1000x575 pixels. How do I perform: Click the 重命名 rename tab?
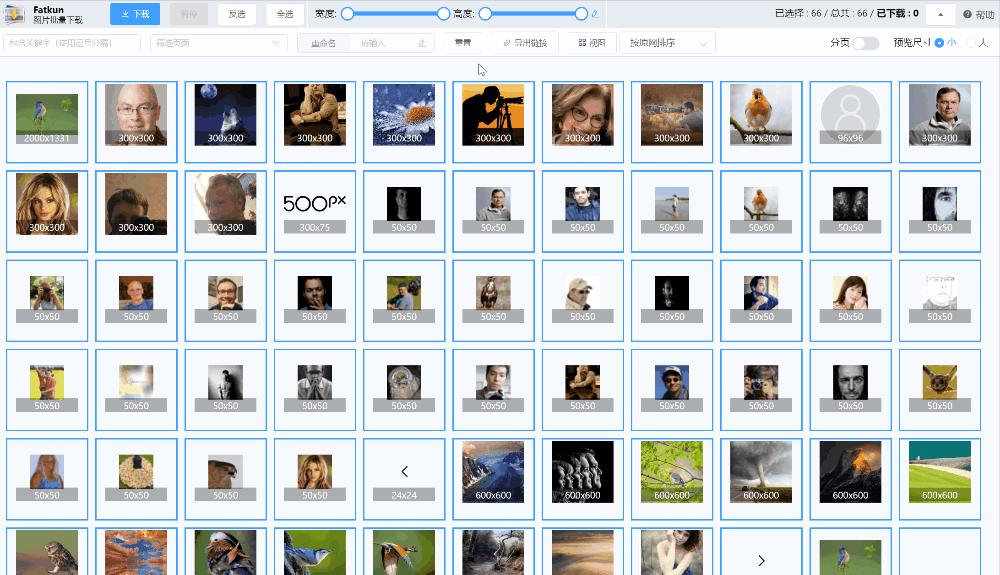324,43
